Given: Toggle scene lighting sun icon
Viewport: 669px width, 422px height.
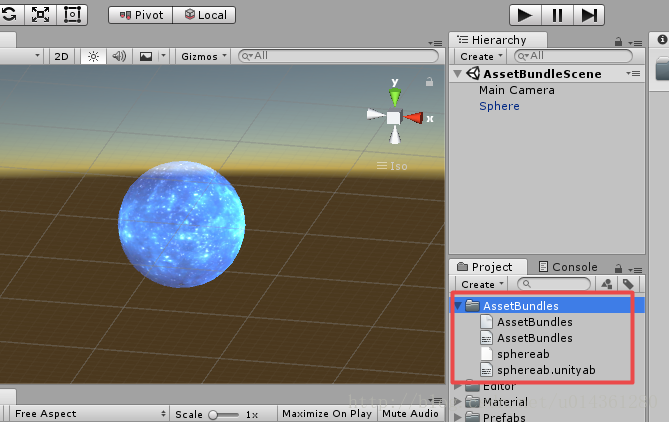Looking at the screenshot, I should [x=93, y=56].
